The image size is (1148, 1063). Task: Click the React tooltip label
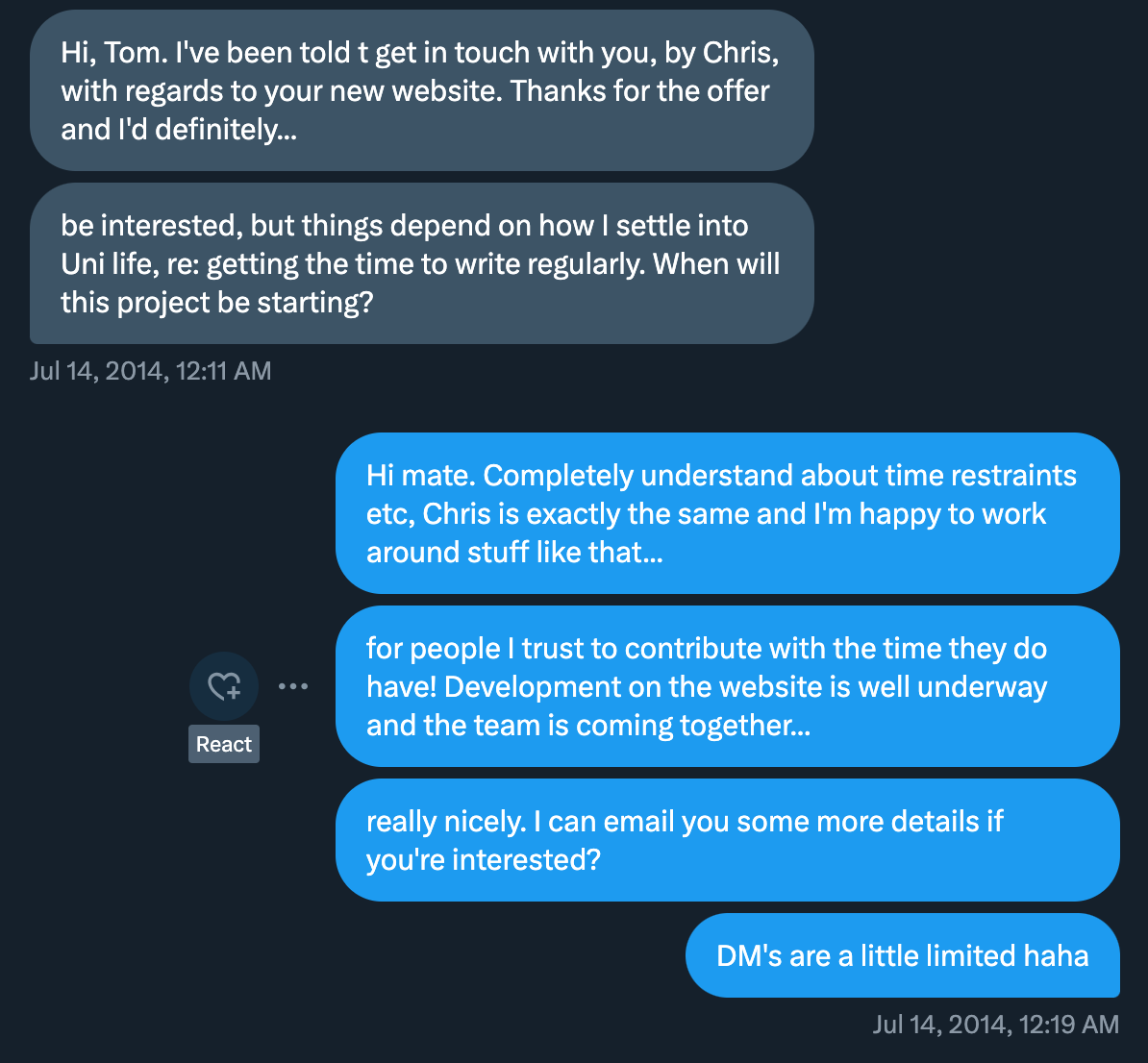pyautogui.click(x=224, y=743)
